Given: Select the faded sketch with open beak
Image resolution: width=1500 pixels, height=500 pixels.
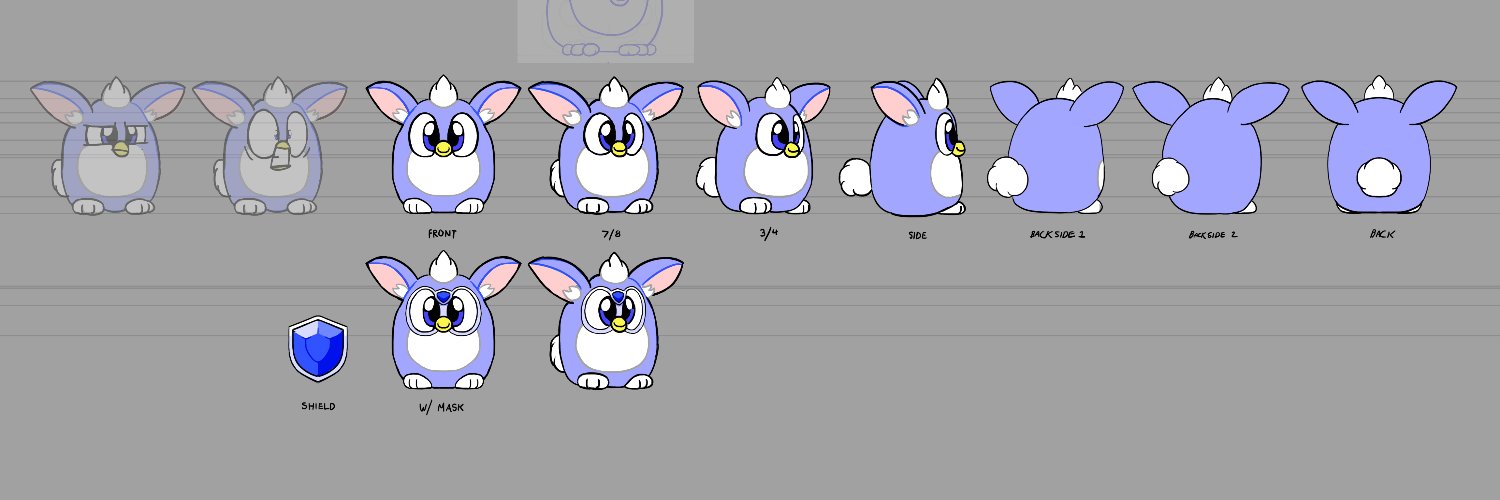Looking at the screenshot, I should point(268,146).
